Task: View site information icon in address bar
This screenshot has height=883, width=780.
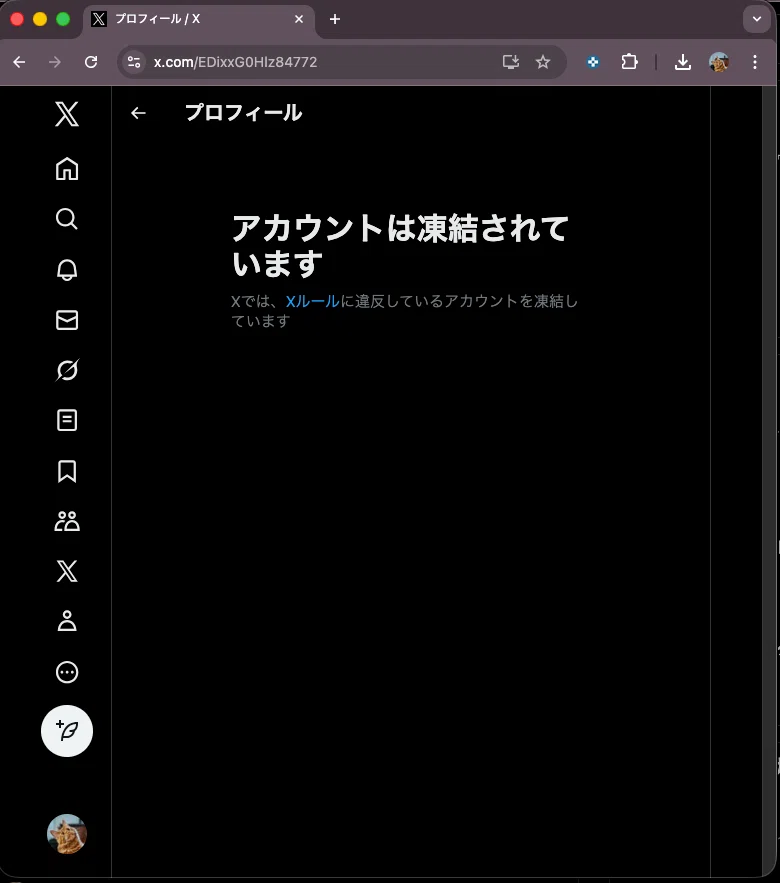Action: (134, 62)
